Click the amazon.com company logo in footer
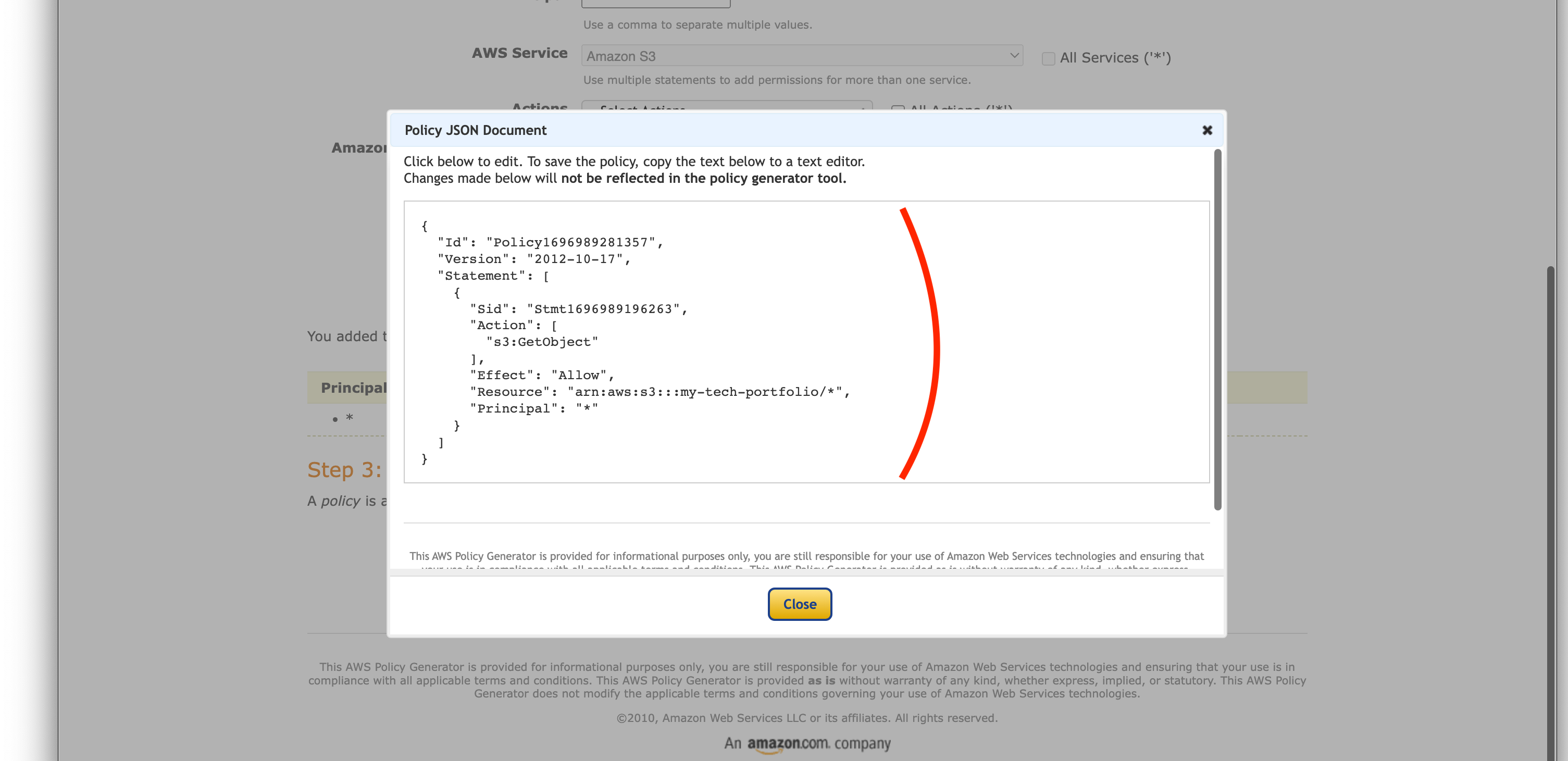1568x761 pixels. click(807, 744)
